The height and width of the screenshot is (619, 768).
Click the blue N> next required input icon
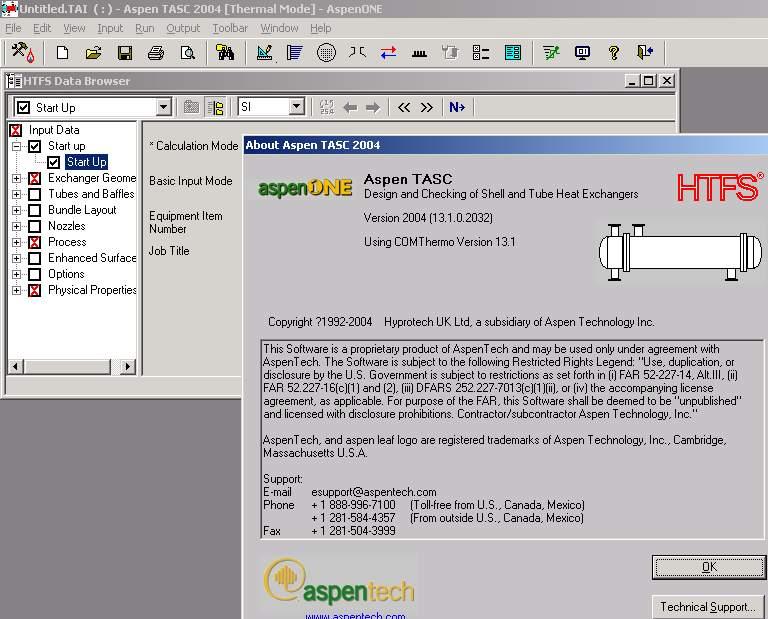coord(457,107)
